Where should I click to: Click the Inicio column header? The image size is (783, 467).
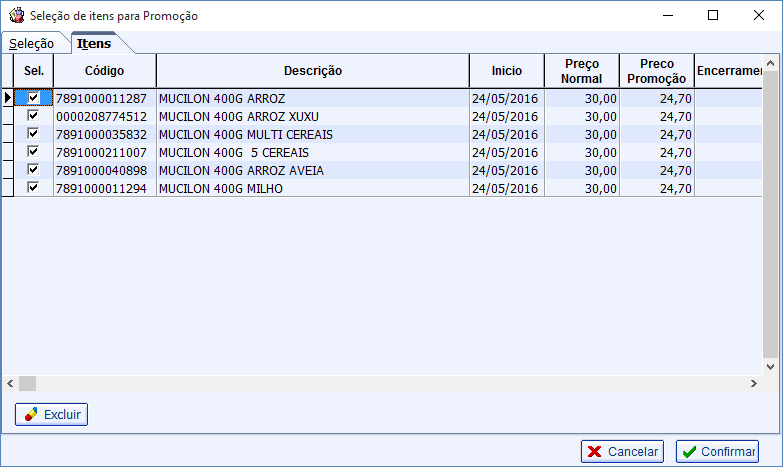tap(507, 71)
